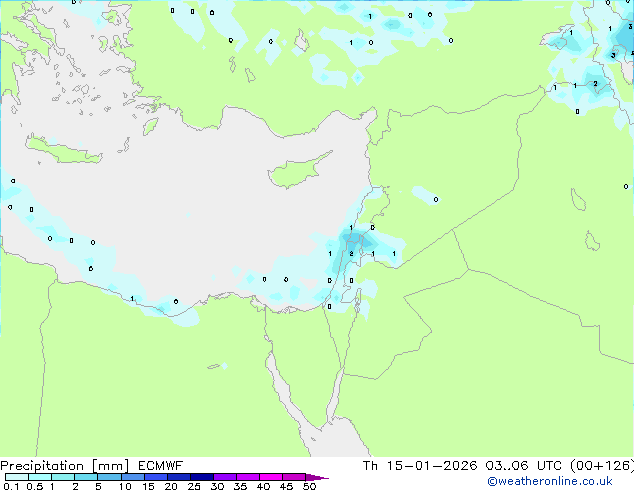Select the "45" legend scale label
The width and height of the screenshot is (634, 490).
286,486
